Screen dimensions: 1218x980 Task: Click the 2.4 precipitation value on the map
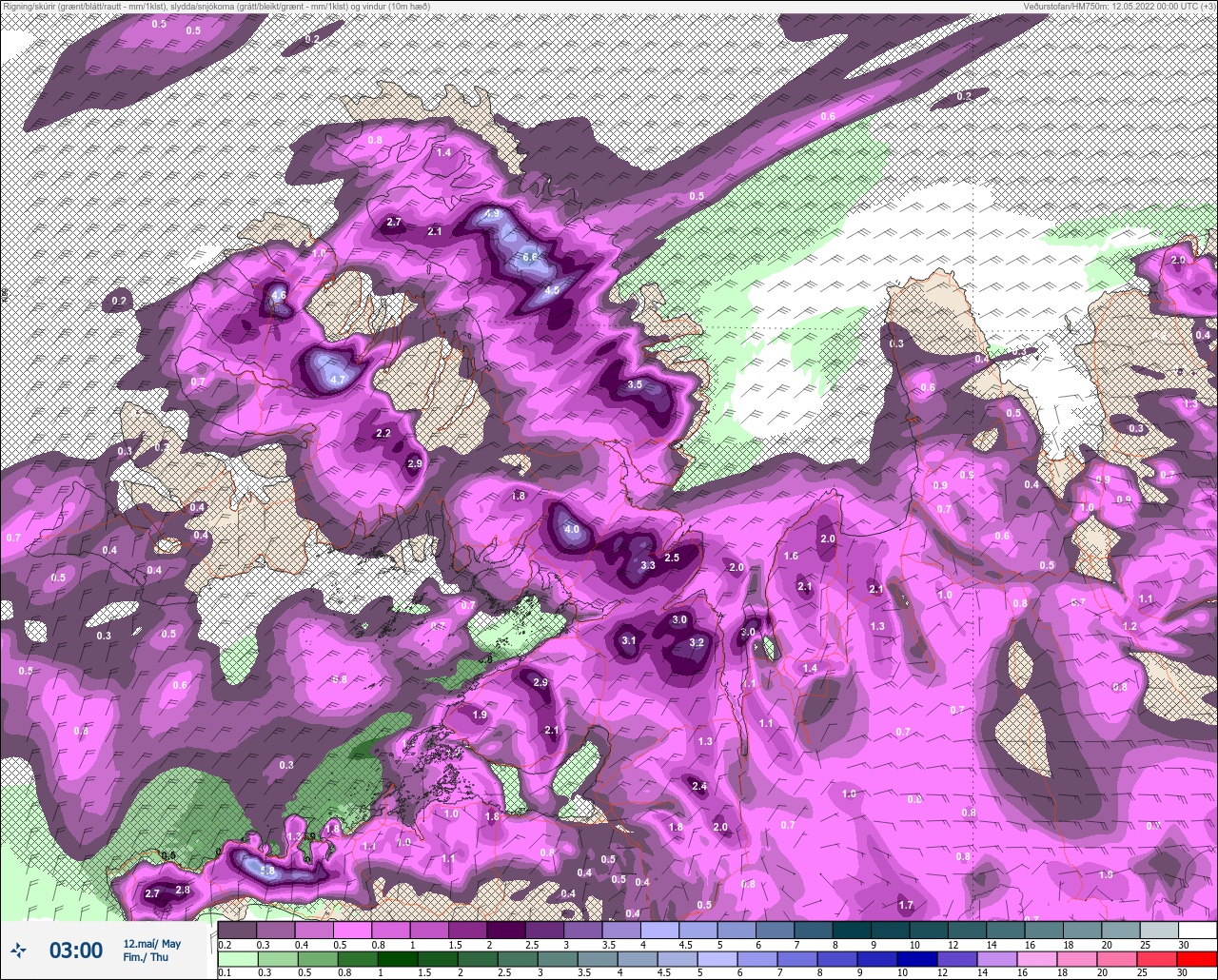(699, 786)
